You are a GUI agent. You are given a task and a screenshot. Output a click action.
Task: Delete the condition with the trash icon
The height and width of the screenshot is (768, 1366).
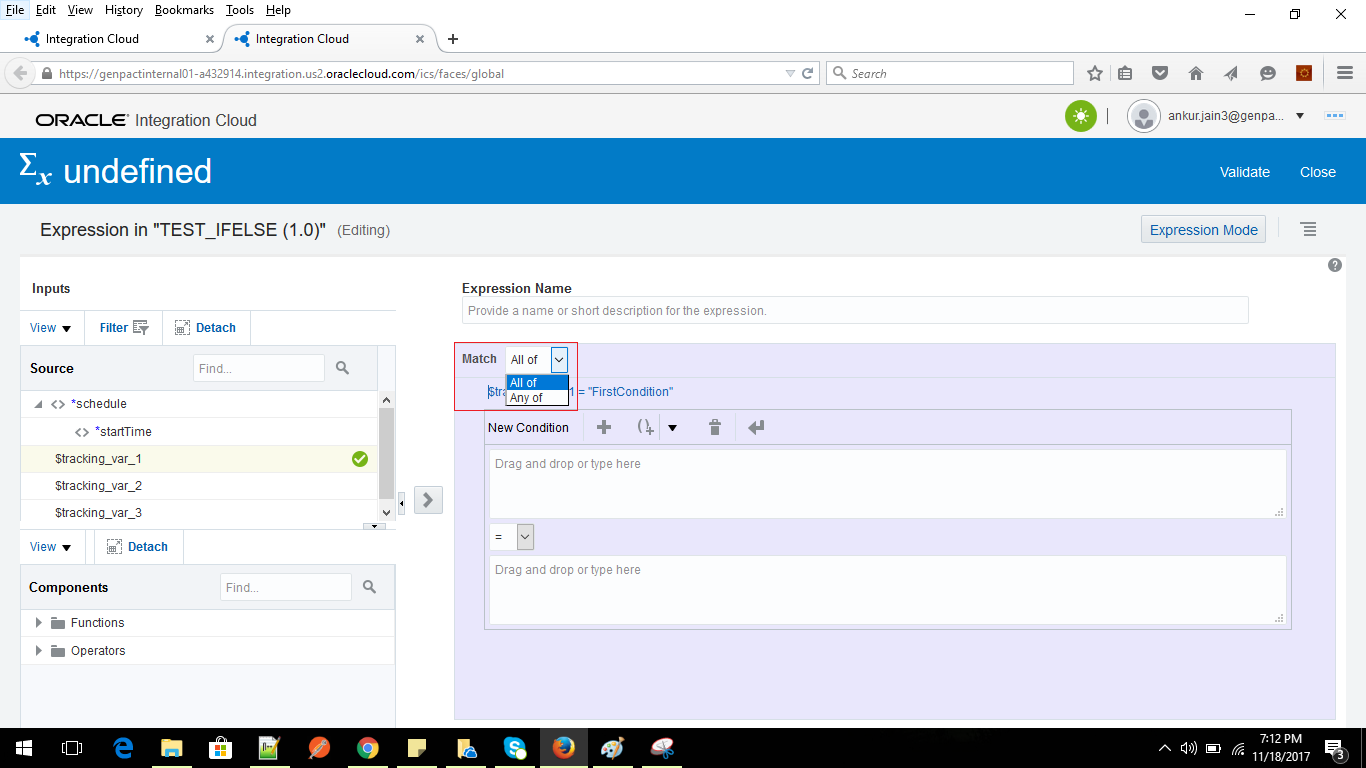pyautogui.click(x=715, y=427)
